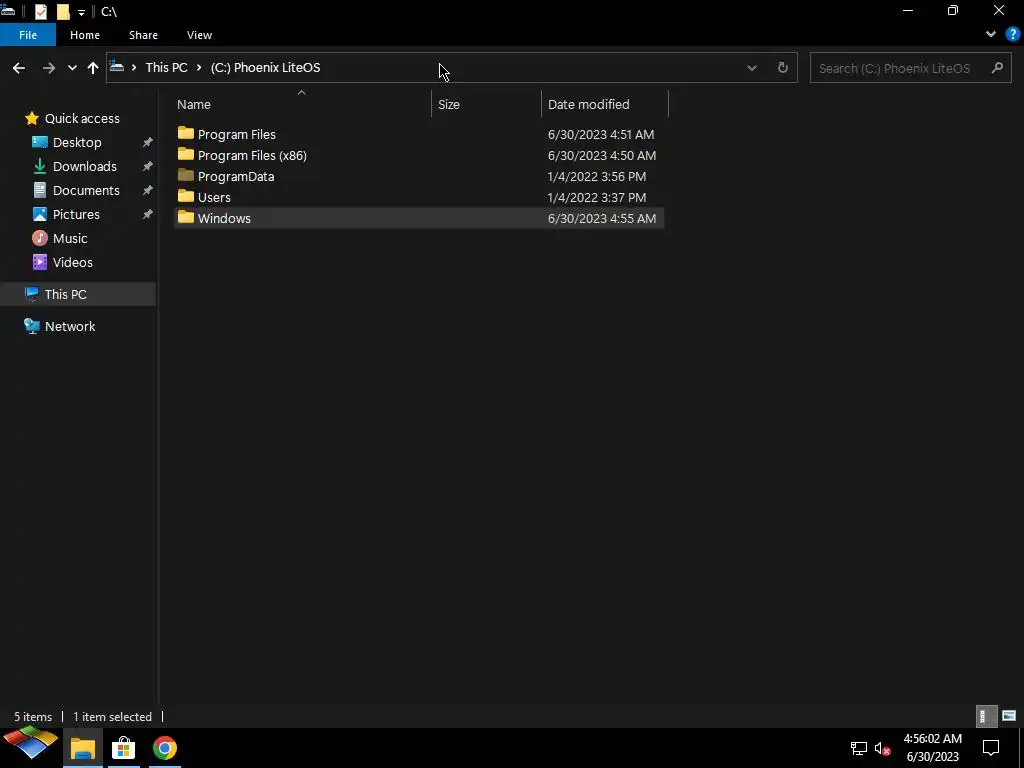Image resolution: width=1024 pixels, height=768 pixels.
Task: Click the Program Files (x86) name text
Action: point(252,155)
